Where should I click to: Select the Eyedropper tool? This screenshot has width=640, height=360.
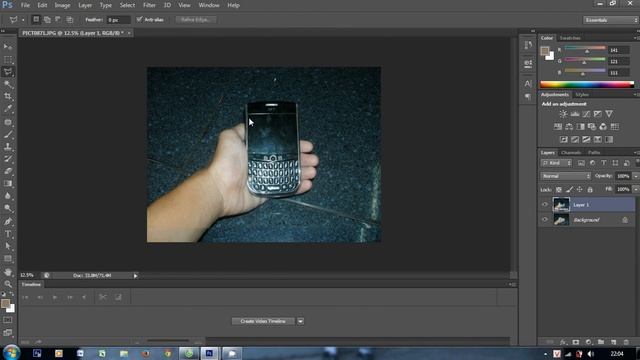[8, 109]
